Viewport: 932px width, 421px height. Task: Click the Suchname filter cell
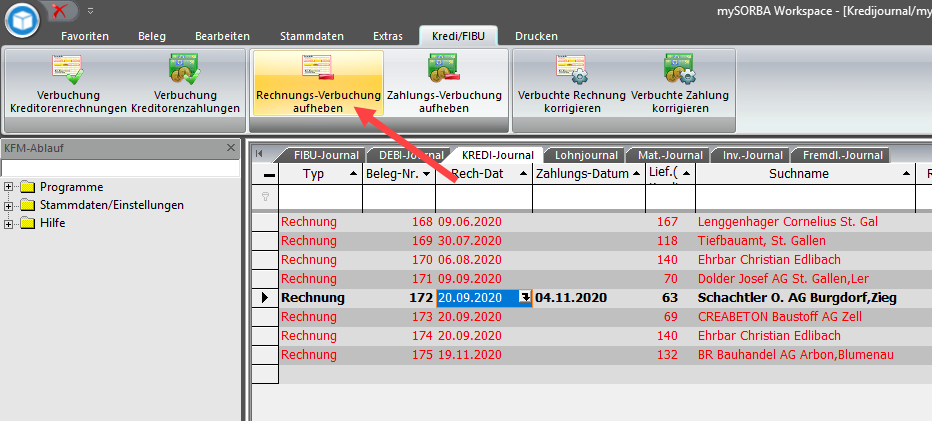805,198
